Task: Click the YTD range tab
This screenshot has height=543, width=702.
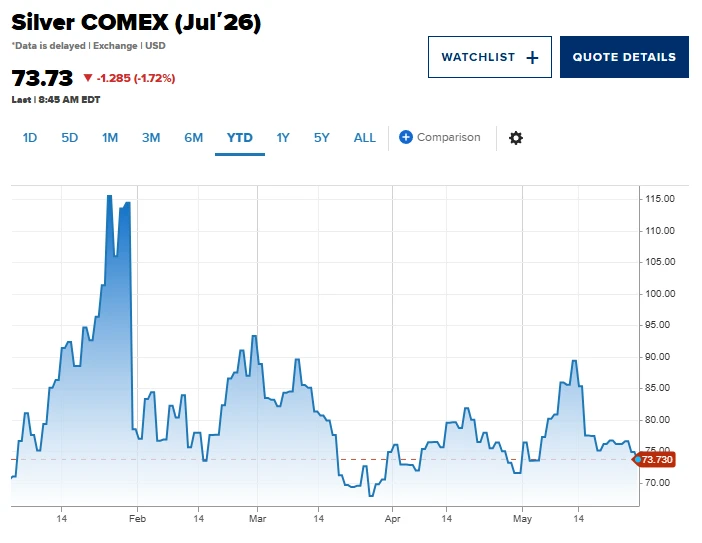Action: tap(240, 137)
